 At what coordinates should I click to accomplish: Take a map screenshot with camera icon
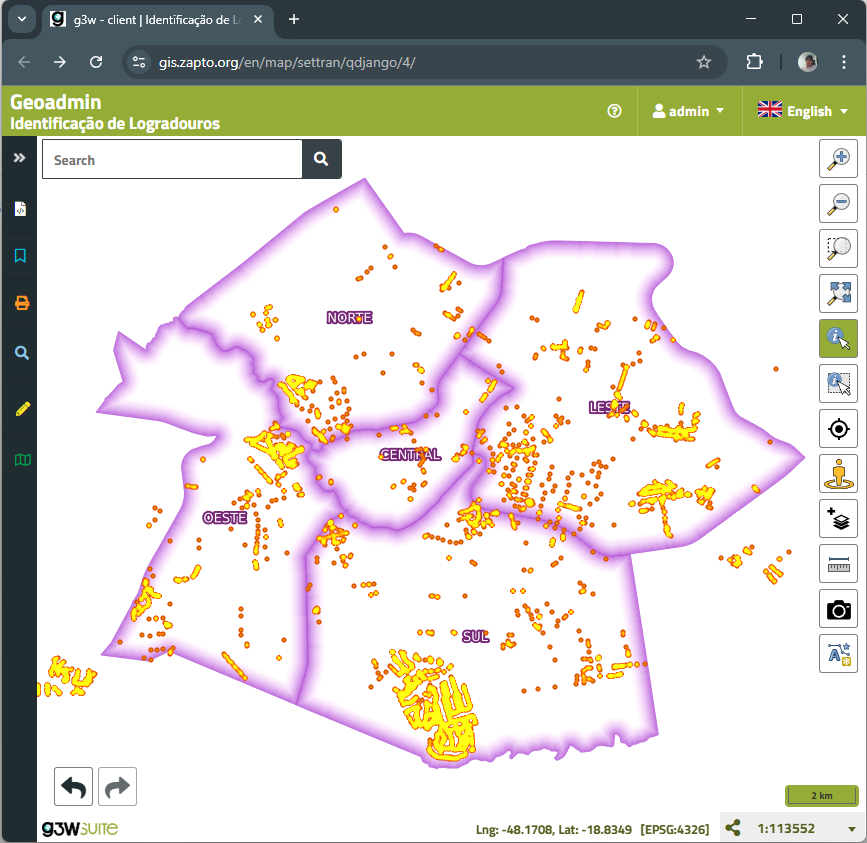[x=838, y=609]
